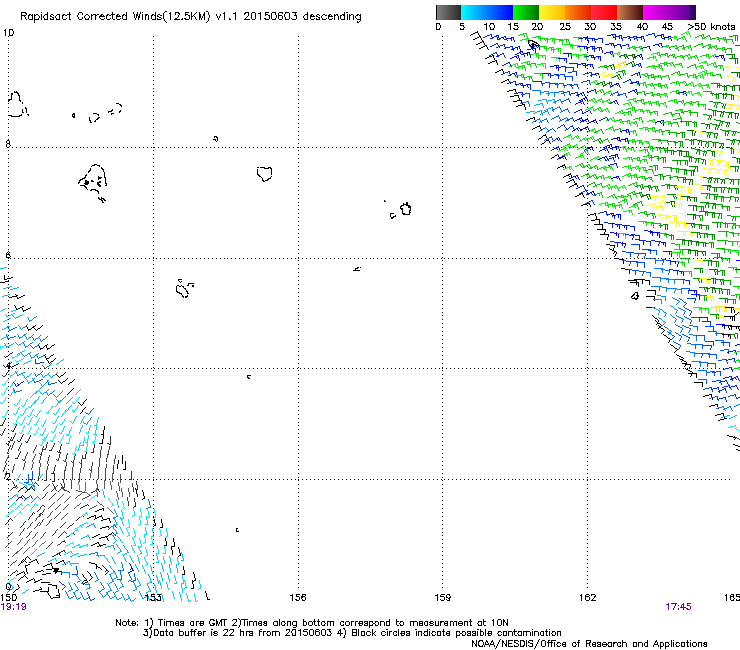Click the 'Times are GMT' note line
Screen dimensions: 740x650
[x=312, y=623]
